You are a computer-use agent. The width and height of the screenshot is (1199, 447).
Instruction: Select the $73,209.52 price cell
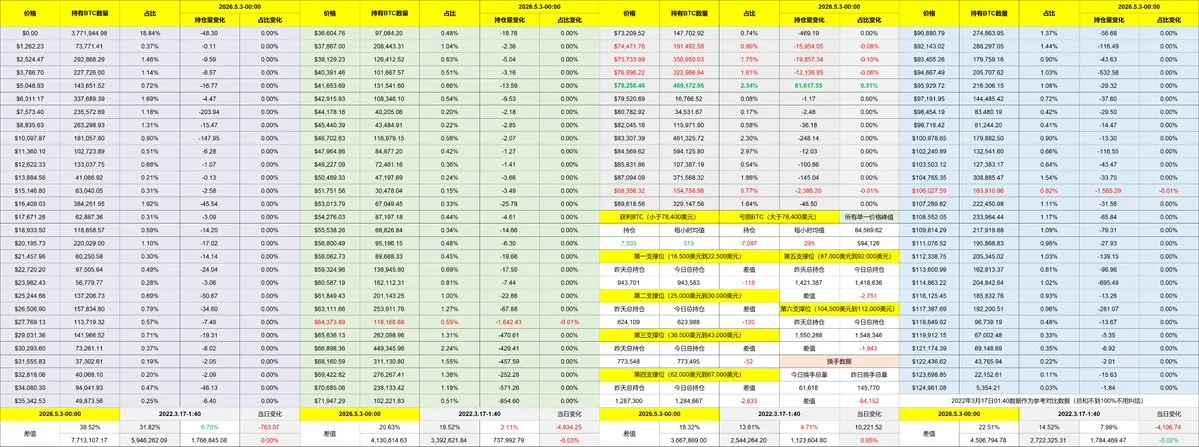coord(630,34)
